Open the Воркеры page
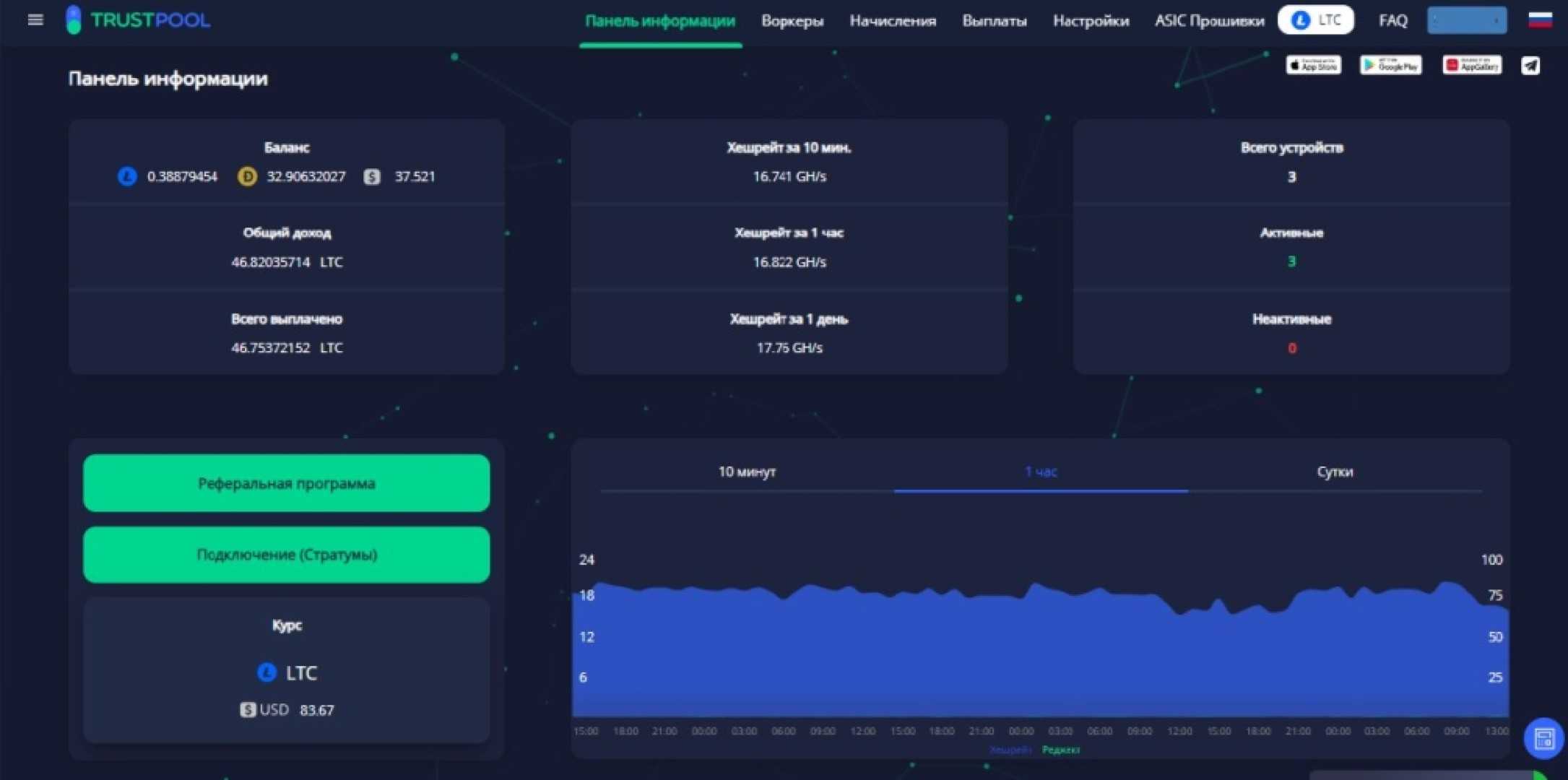The height and width of the screenshot is (780, 1568). 792,21
